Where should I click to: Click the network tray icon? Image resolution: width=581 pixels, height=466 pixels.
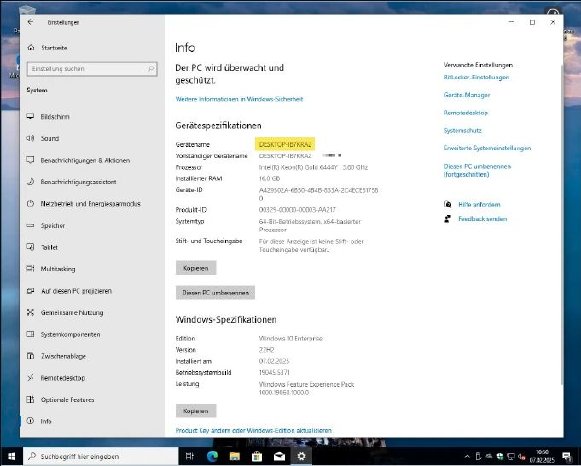click(511, 456)
